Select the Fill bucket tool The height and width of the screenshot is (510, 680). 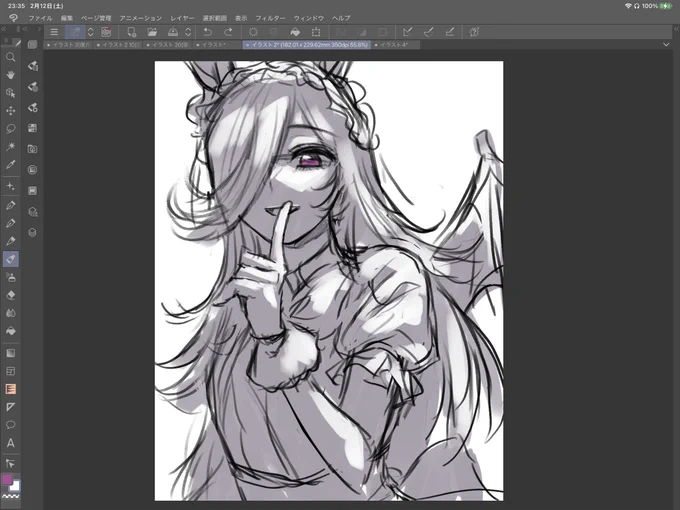[x=10, y=331]
